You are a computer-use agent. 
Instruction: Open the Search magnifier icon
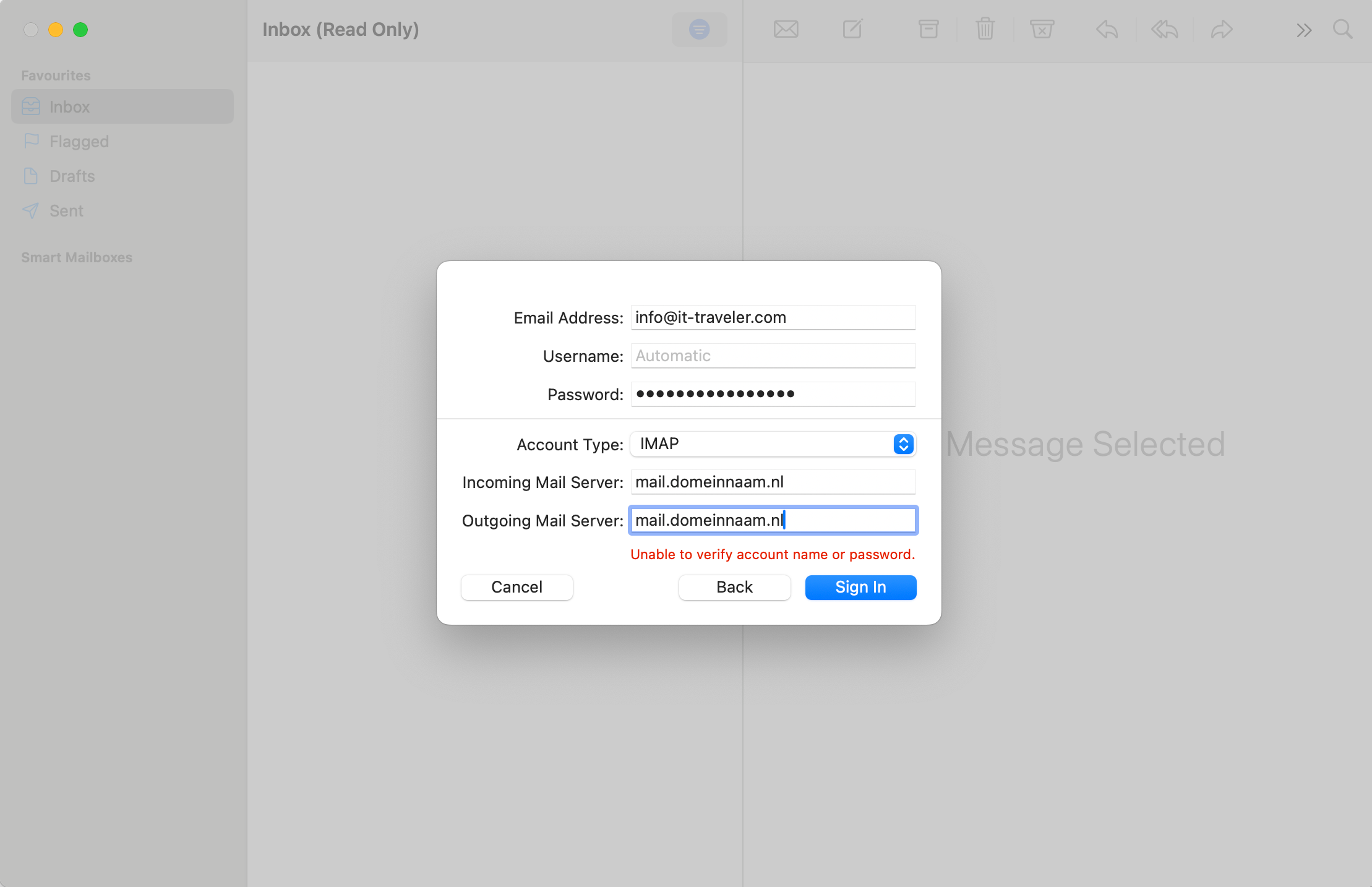tap(1342, 29)
